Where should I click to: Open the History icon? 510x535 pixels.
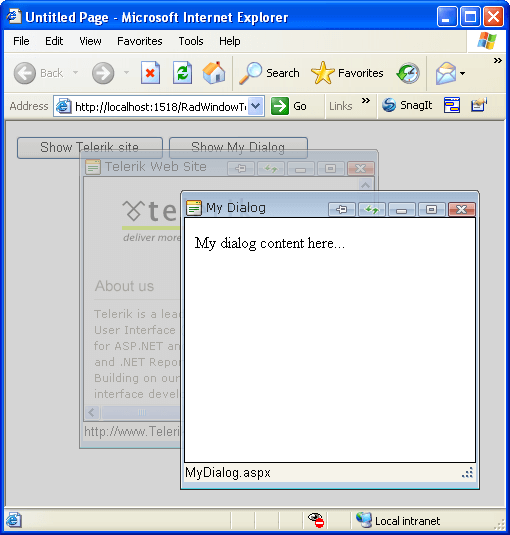coord(408,73)
